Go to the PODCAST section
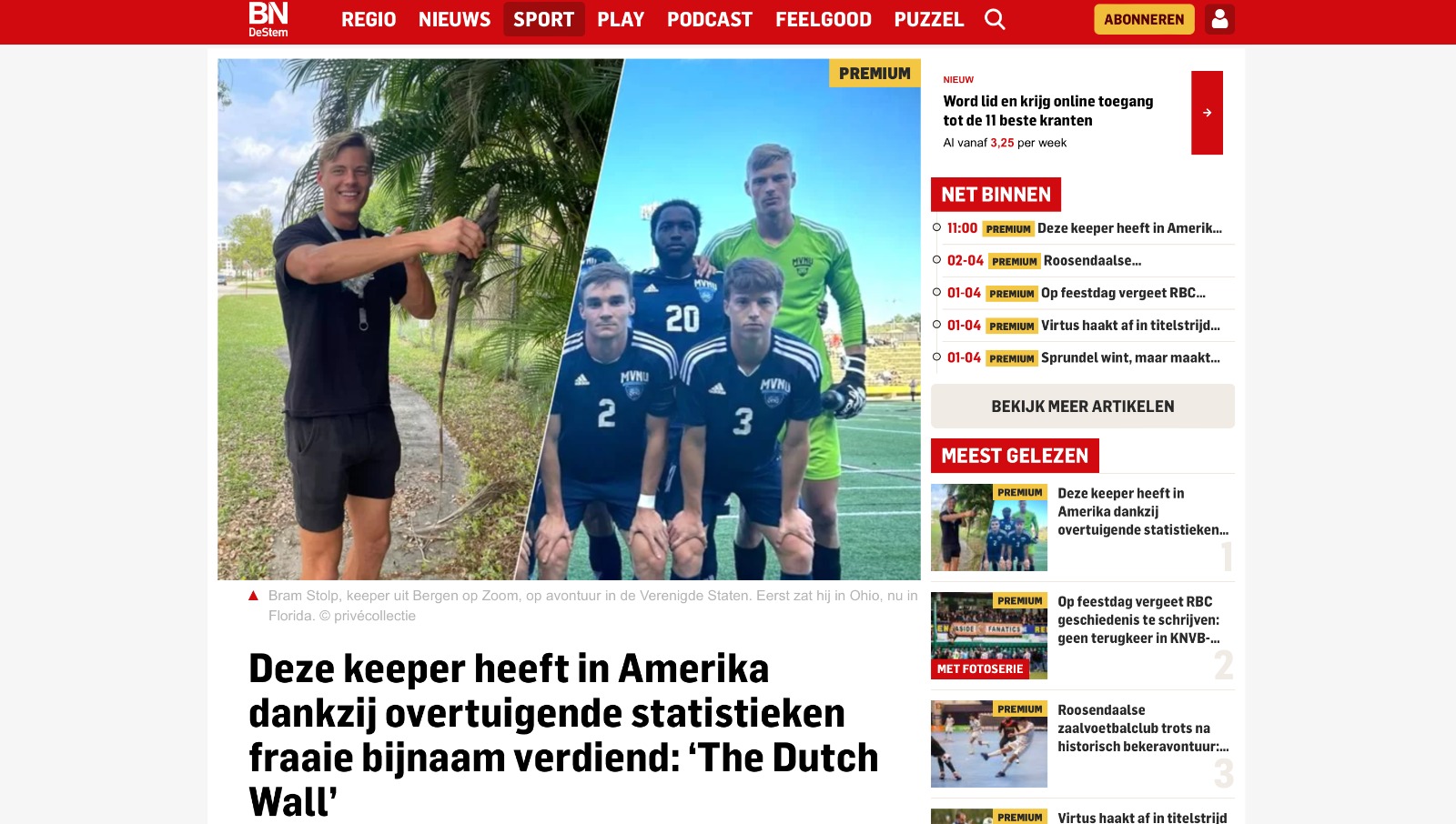Screen dimensions: 1456x824 tap(710, 19)
